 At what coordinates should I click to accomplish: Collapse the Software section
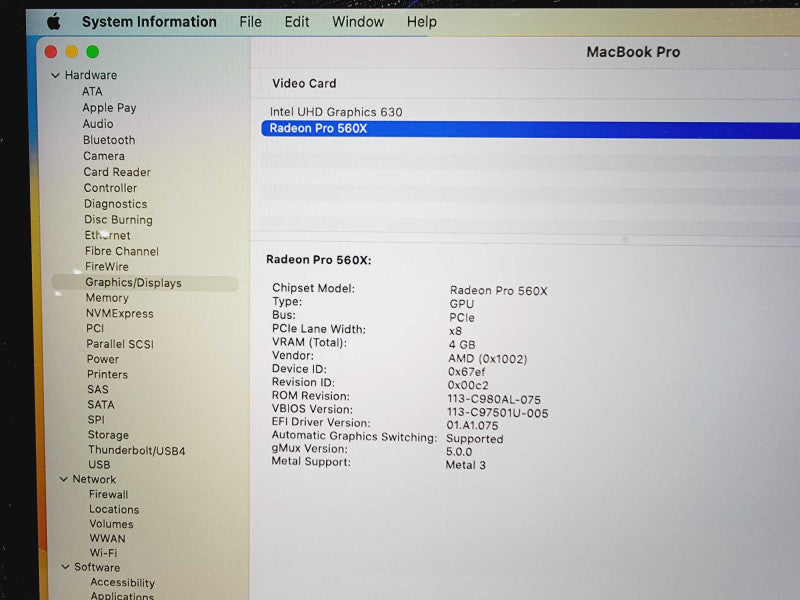(65, 567)
